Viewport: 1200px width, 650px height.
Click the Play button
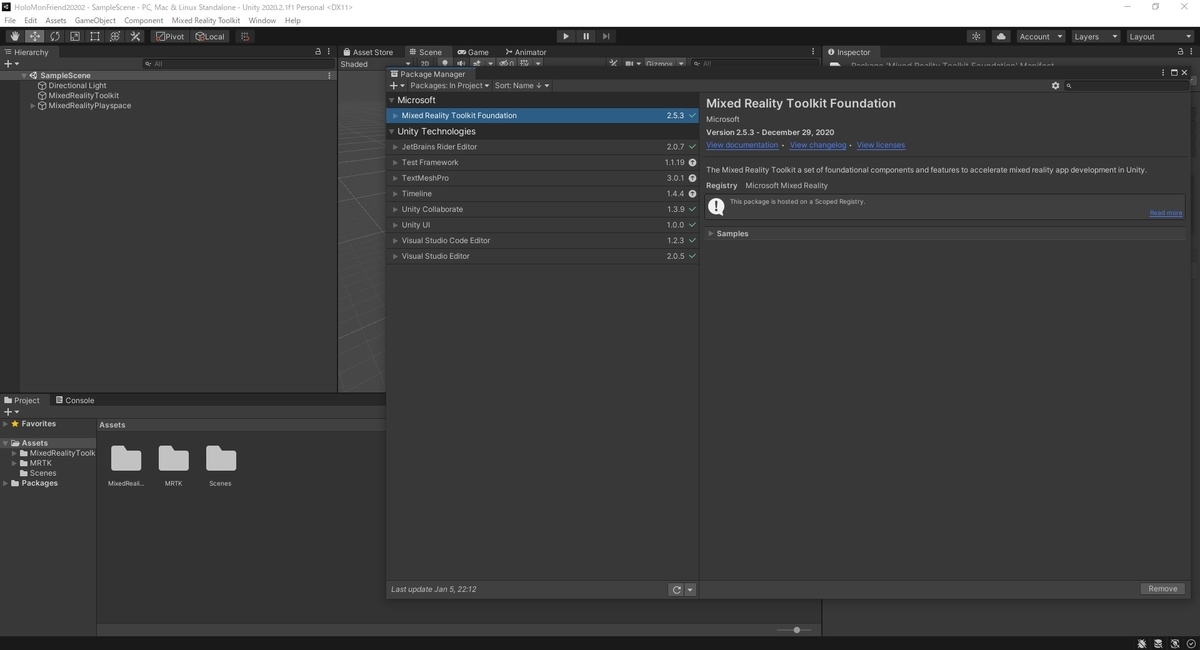click(566, 36)
